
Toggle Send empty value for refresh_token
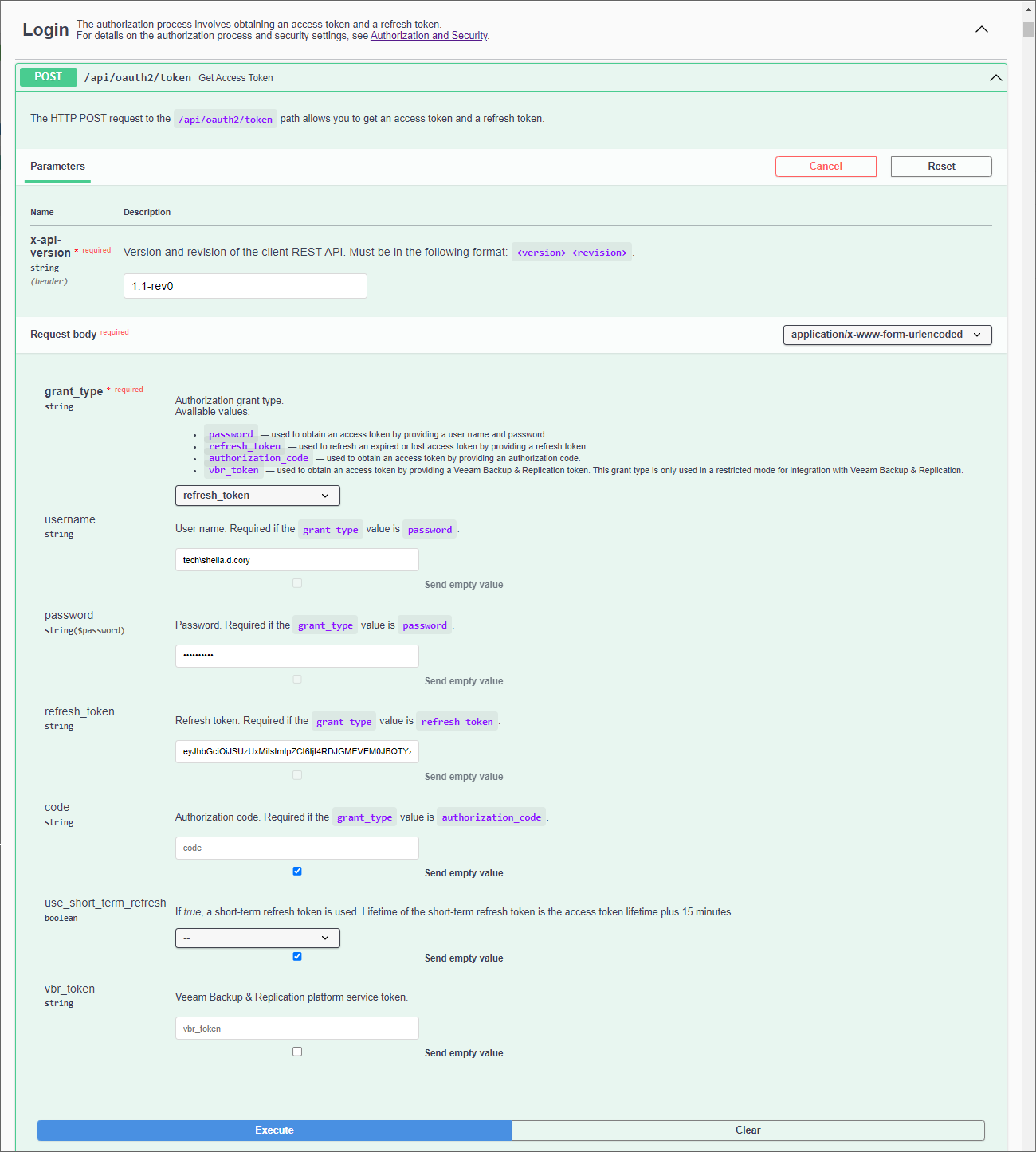point(297,774)
